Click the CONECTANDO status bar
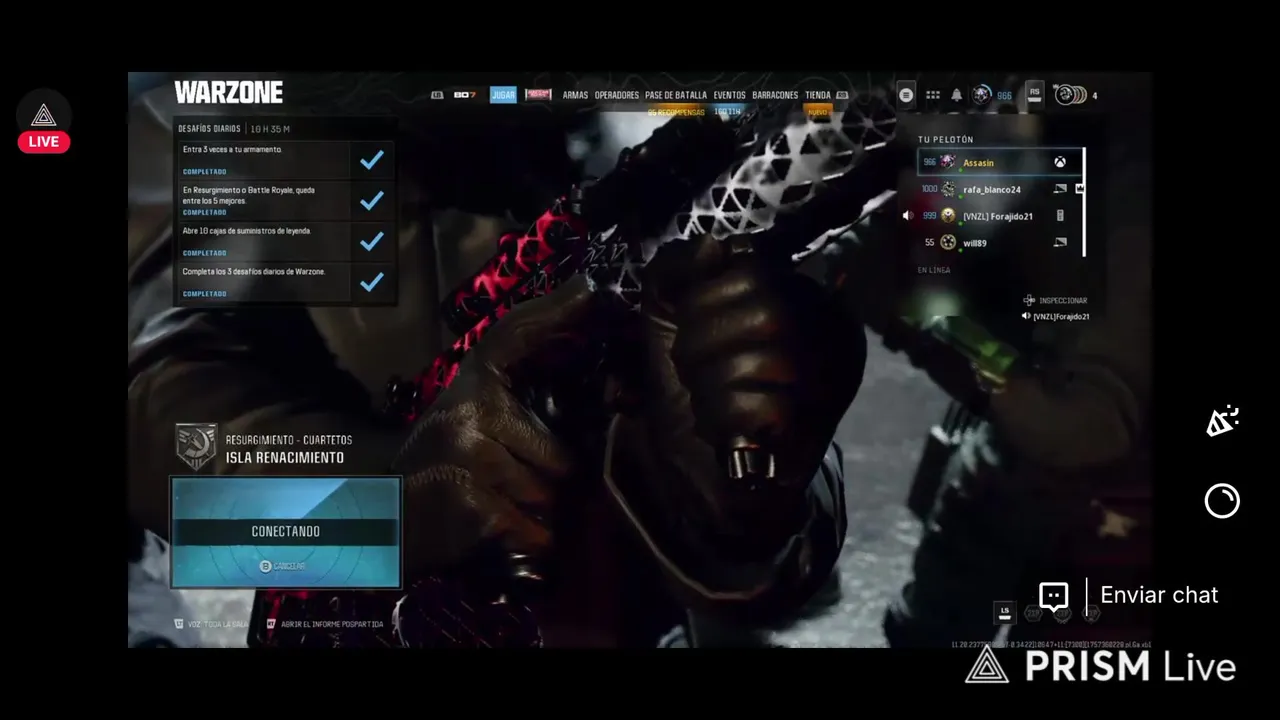 [286, 532]
